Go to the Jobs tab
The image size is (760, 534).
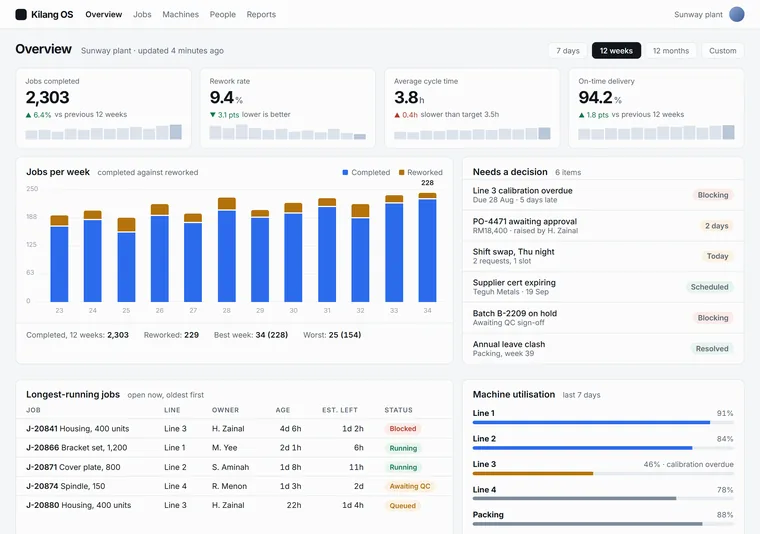pos(142,15)
